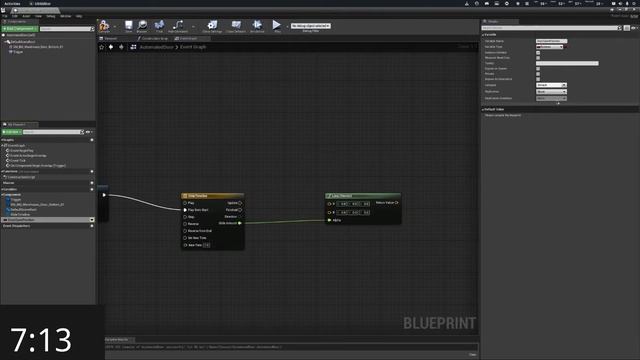The width and height of the screenshot is (640, 360).
Task: Open Activities in the top system bar
Action: [x=12, y=3]
